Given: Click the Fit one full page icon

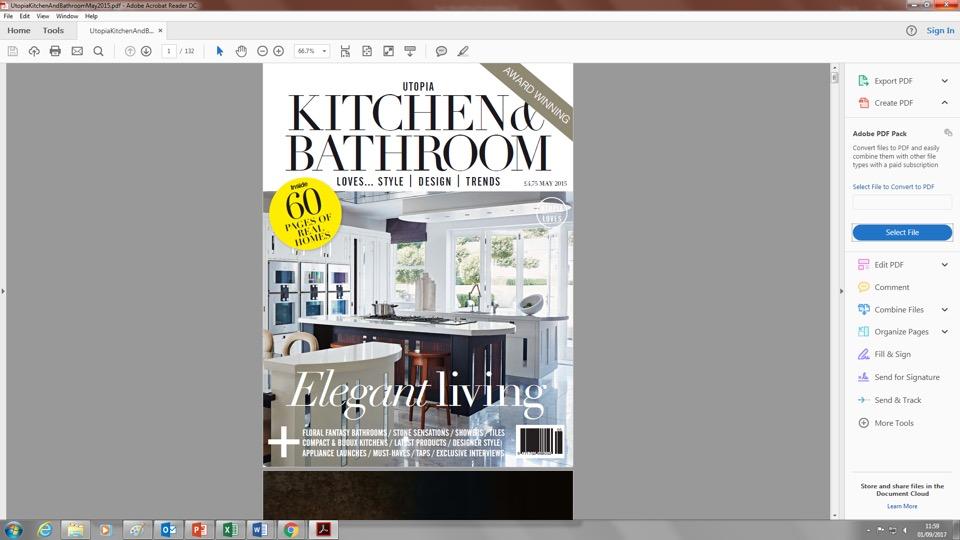Looking at the screenshot, I should point(367,51).
